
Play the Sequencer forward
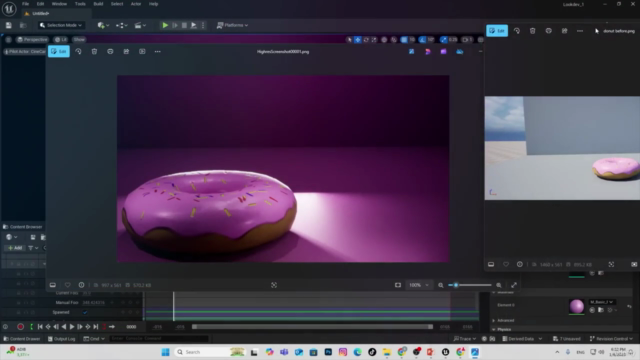pos(72,327)
